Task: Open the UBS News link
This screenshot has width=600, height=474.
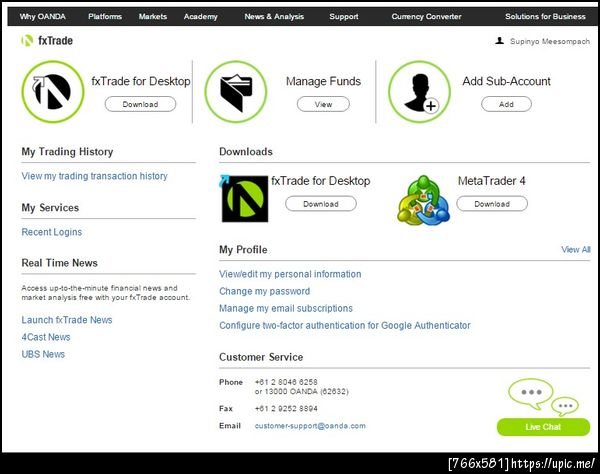Action: pos(43,354)
